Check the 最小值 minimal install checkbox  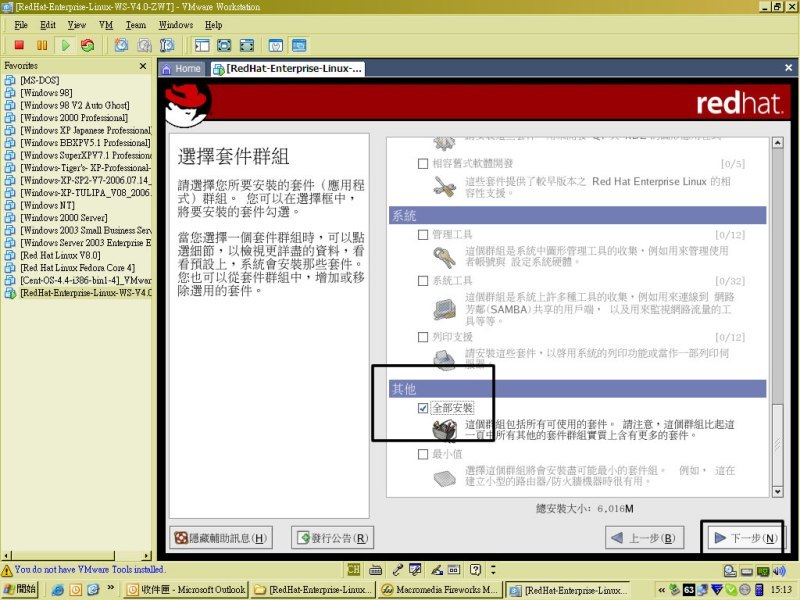422,454
